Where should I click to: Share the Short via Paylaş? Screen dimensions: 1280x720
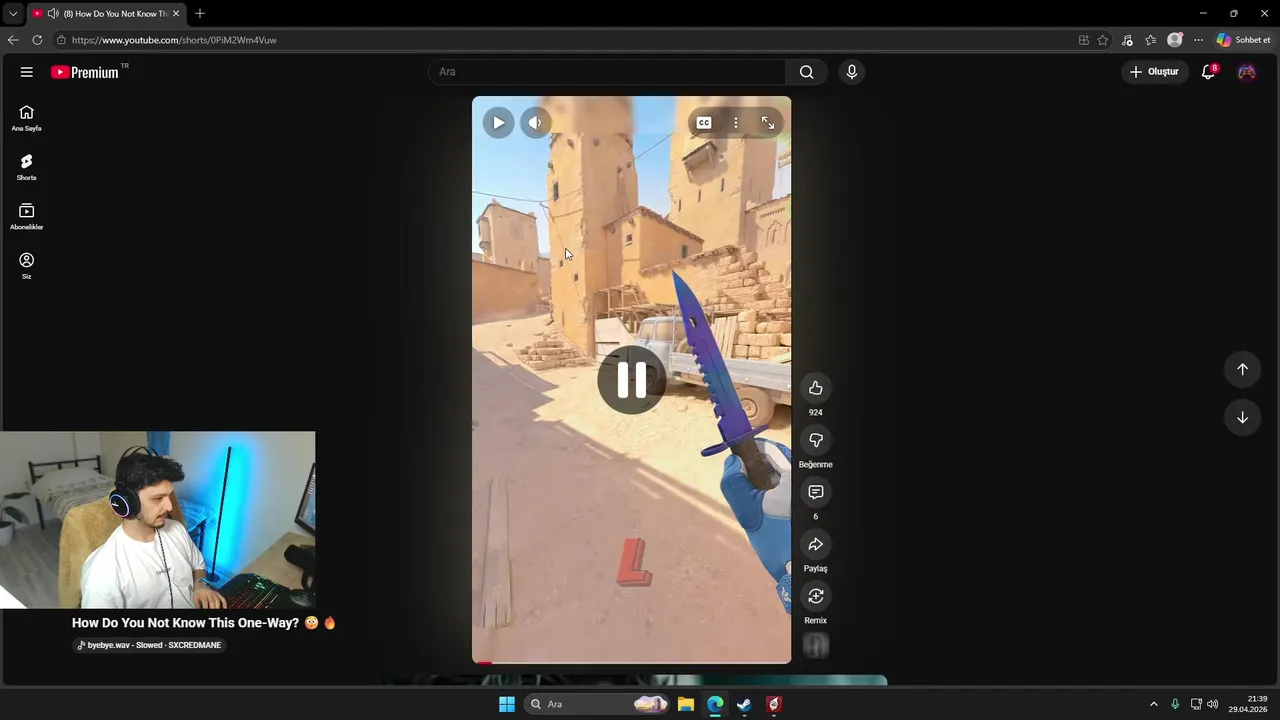pyautogui.click(x=816, y=544)
